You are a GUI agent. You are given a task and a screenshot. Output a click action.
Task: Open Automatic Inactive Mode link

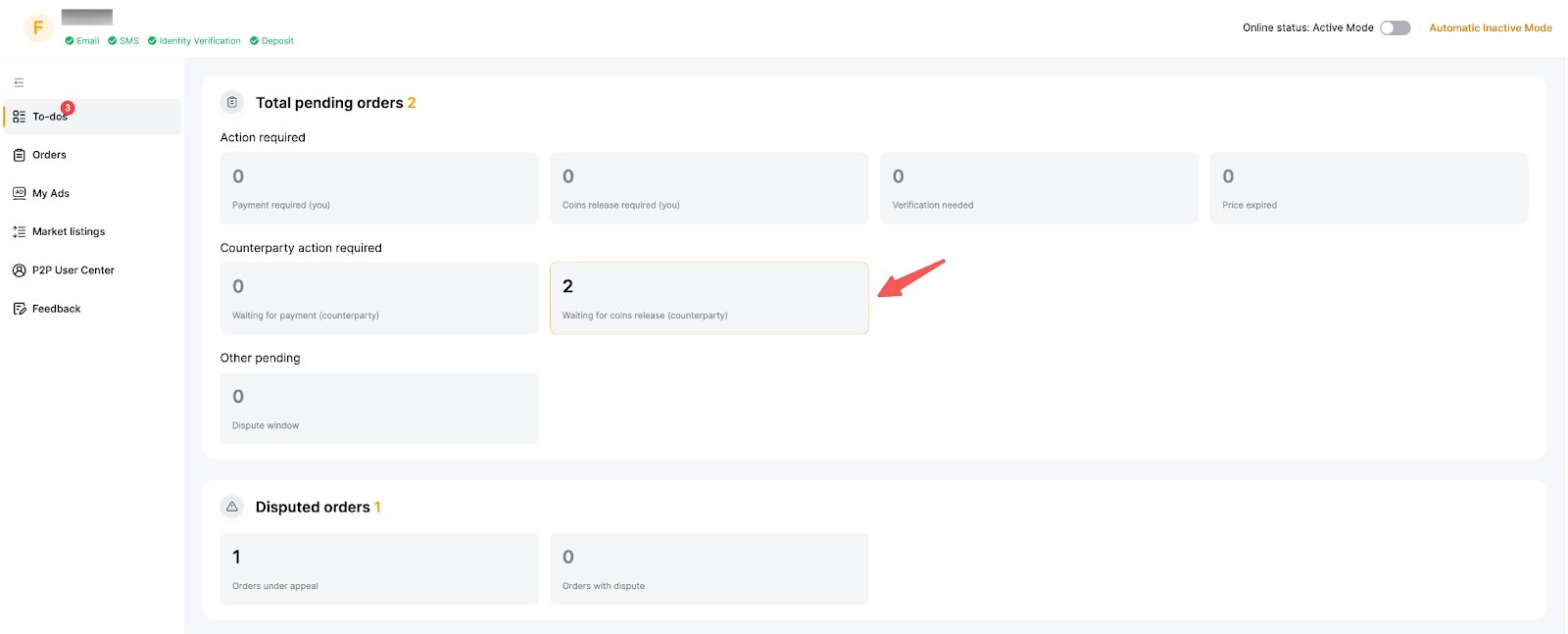click(x=1490, y=28)
